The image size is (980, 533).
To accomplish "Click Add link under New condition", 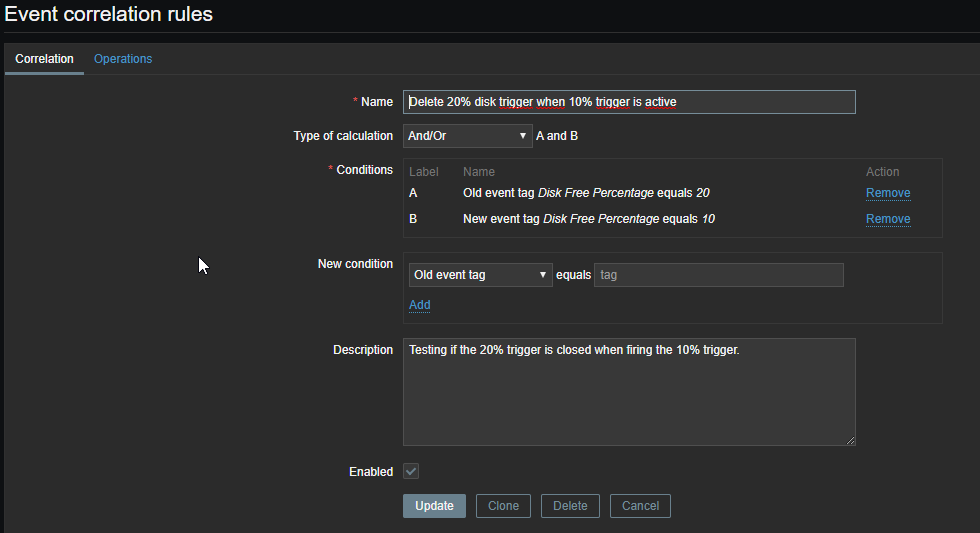I will pyautogui.click(x=420, y=305).
